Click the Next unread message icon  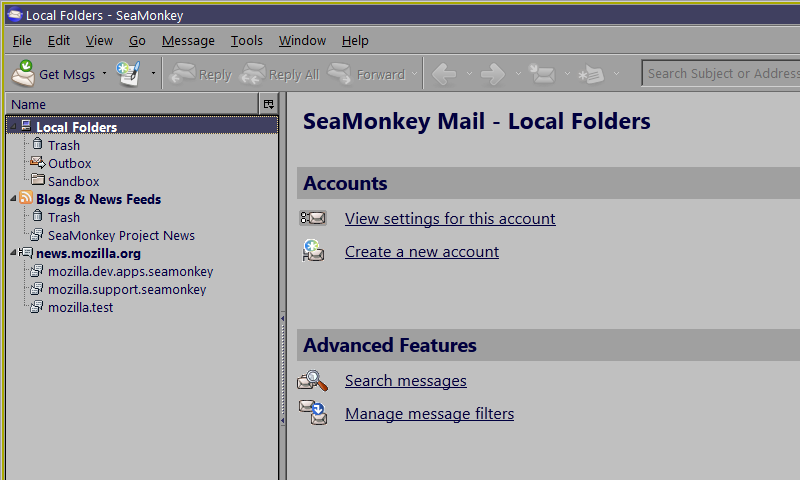(591, 74)
